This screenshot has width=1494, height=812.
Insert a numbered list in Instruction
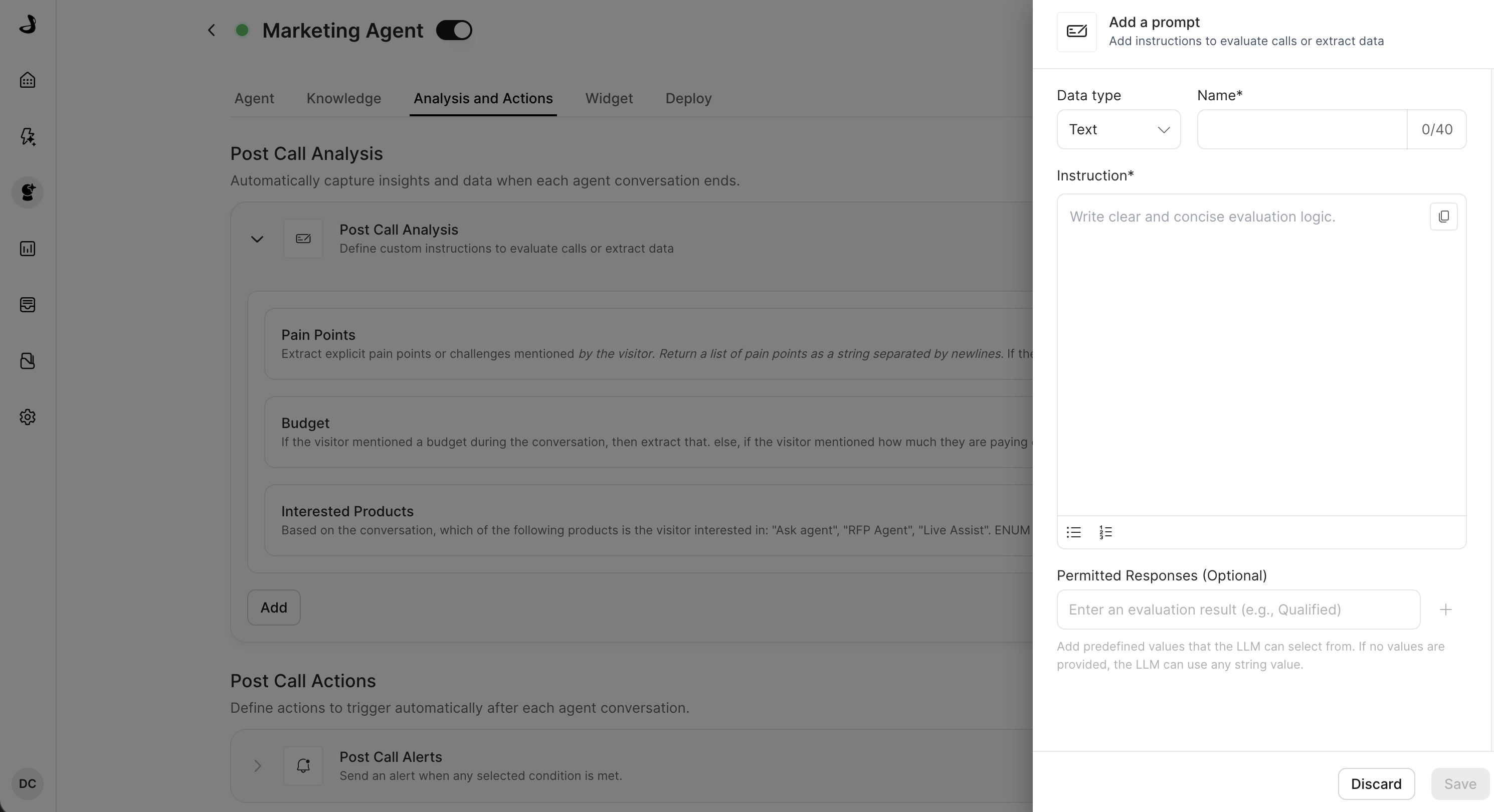pyautogui.click(x=1105, y=532)
